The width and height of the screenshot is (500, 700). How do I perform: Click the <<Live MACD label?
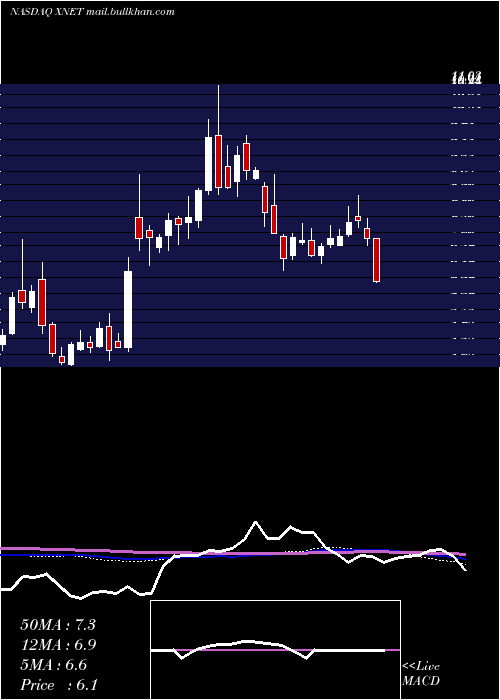(421, 673)
